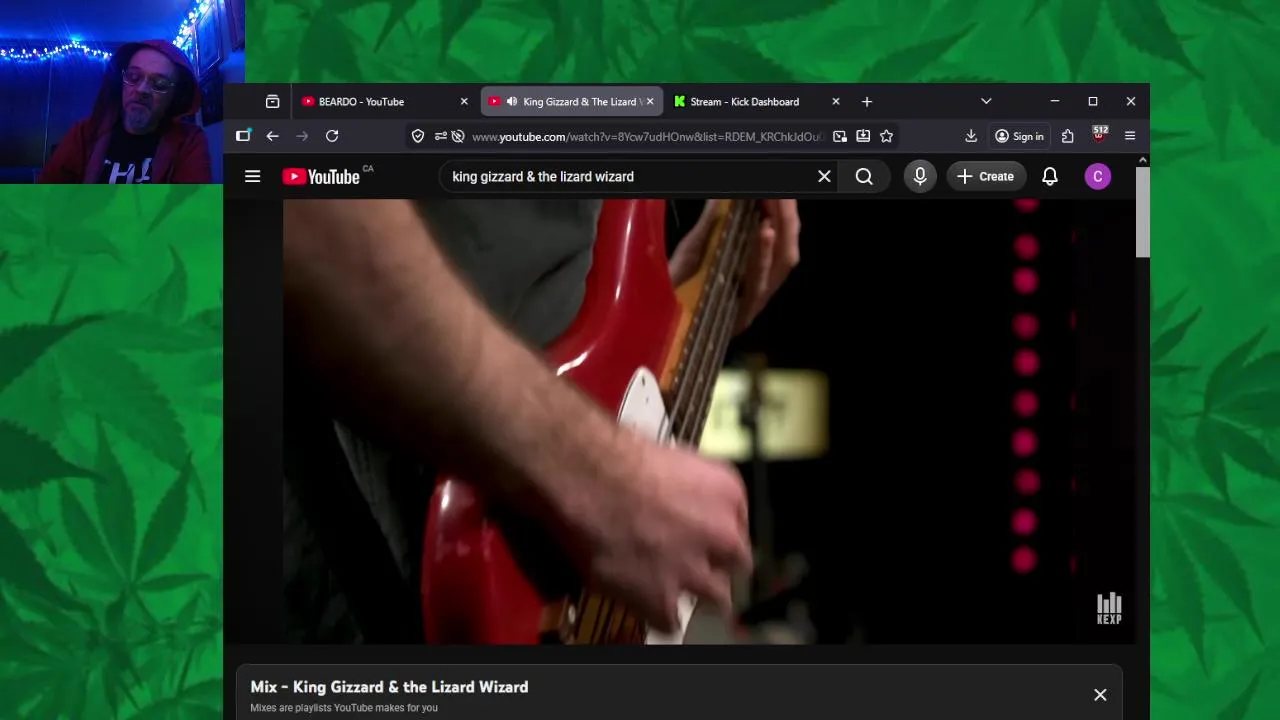Open a new browser tab
The image size is (1280, 720).
tap(867, 101)
